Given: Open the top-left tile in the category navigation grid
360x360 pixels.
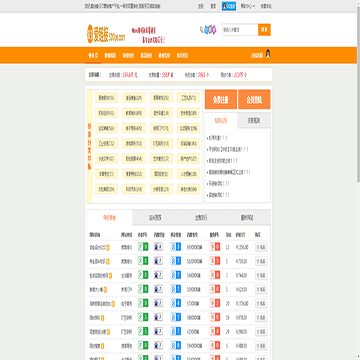Looking at the screenshot, I should 106,98.
